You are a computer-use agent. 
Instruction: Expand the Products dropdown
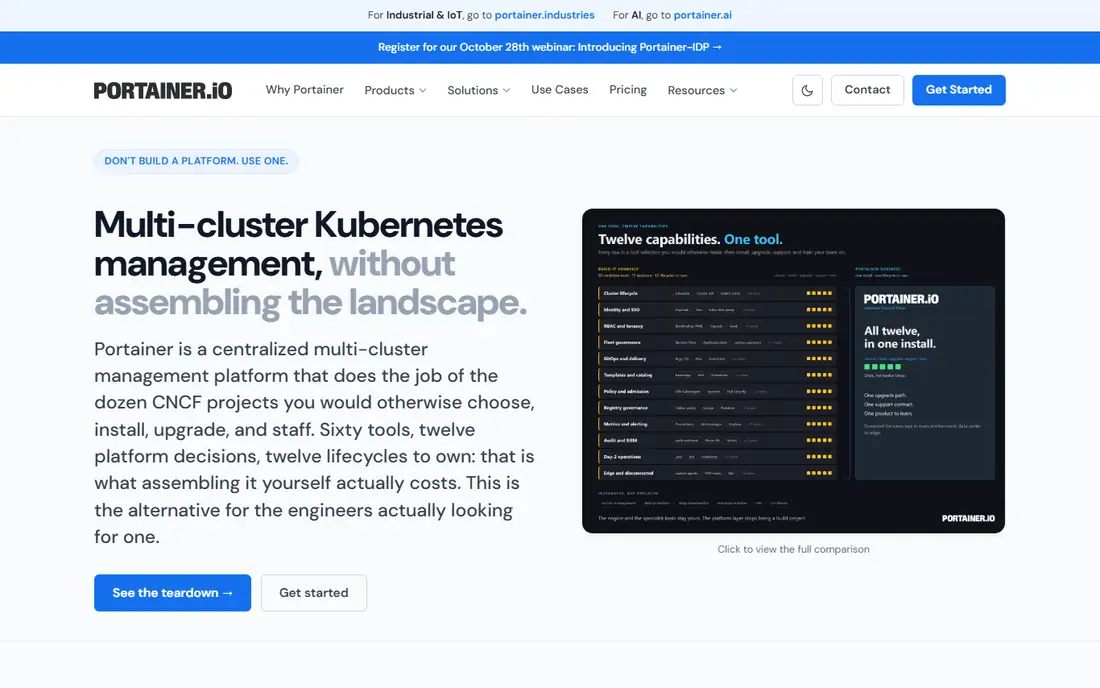point(395,90)
